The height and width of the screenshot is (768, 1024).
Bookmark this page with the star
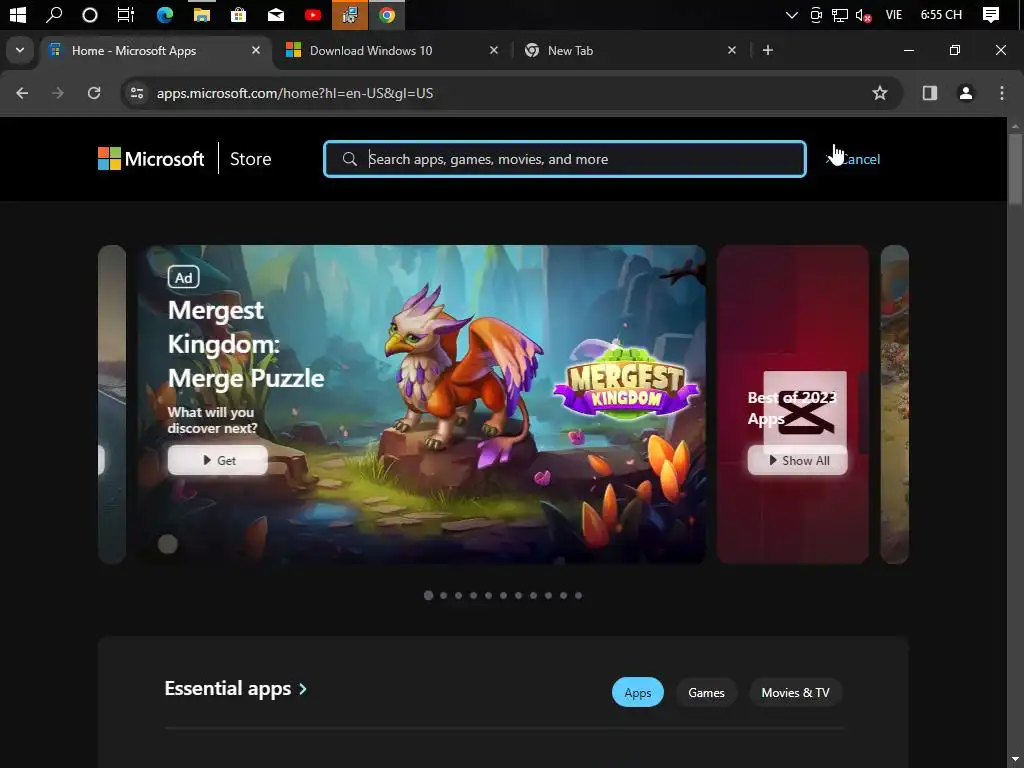pos(880,93)
